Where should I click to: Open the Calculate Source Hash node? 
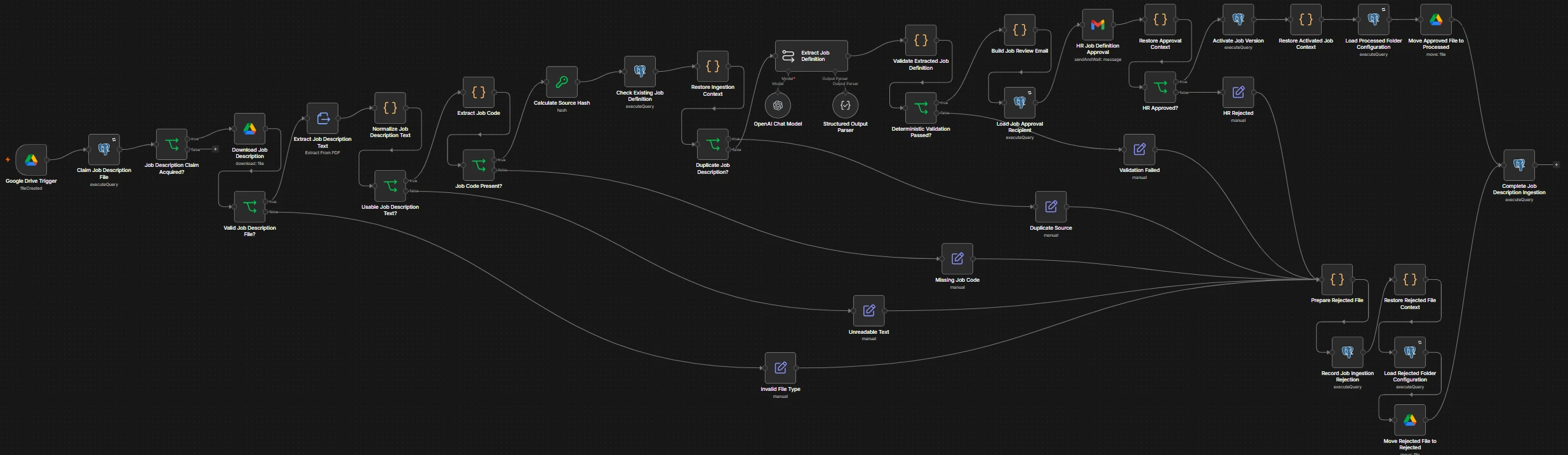[562, 82]
